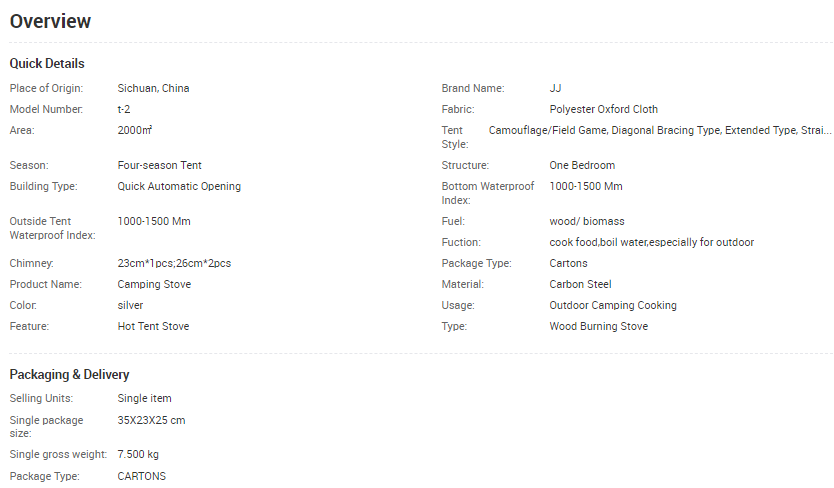Click the brand name value JJ
This screenshot has height=488, width=834.
point(556,88)
